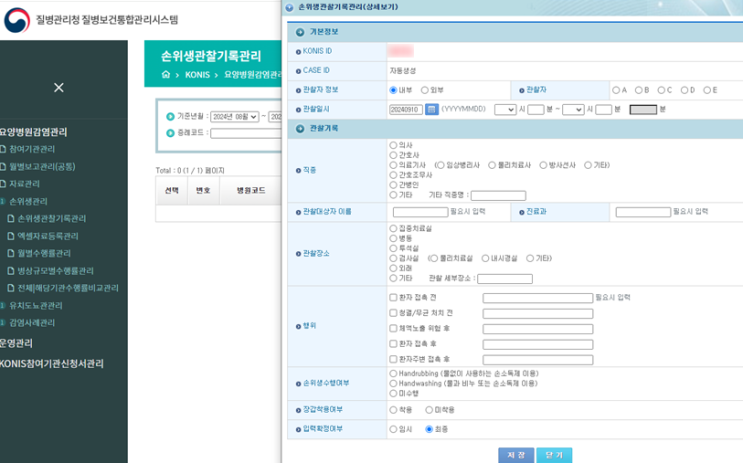Image resolution: width=743 pixels, height=463 pixels.
Task: Select 최종 input confirmation radio
Action: [x=429, y=429]
